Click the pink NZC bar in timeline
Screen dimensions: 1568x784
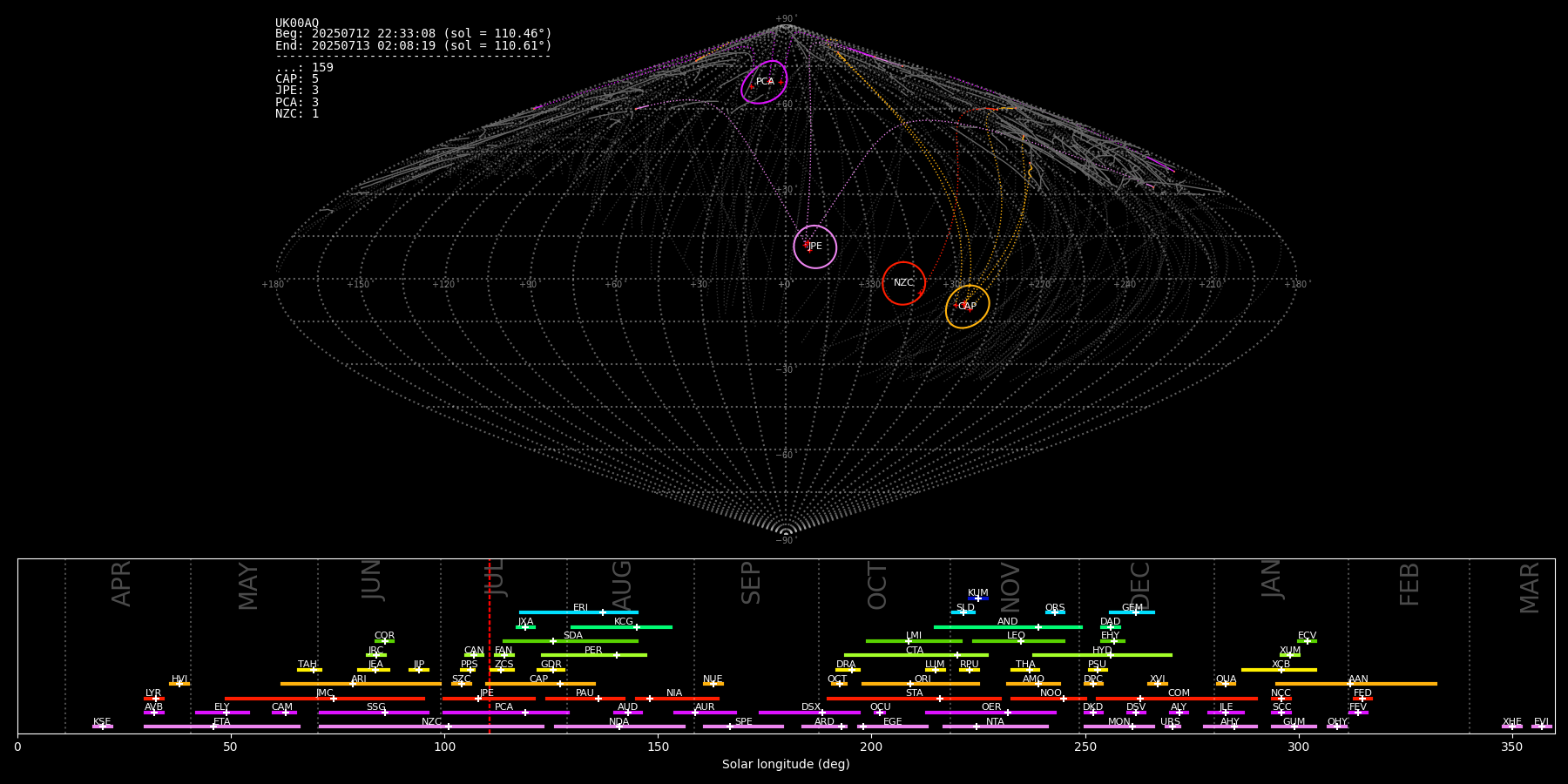coord(431,727)
